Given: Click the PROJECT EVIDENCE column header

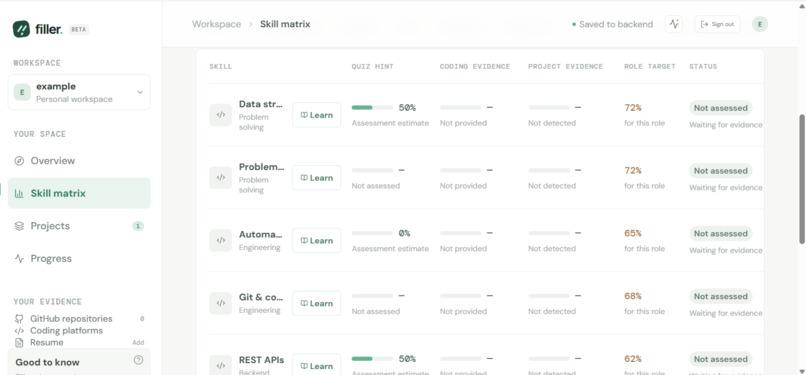Looking at the screenshot, I should (x=565, y=67).
